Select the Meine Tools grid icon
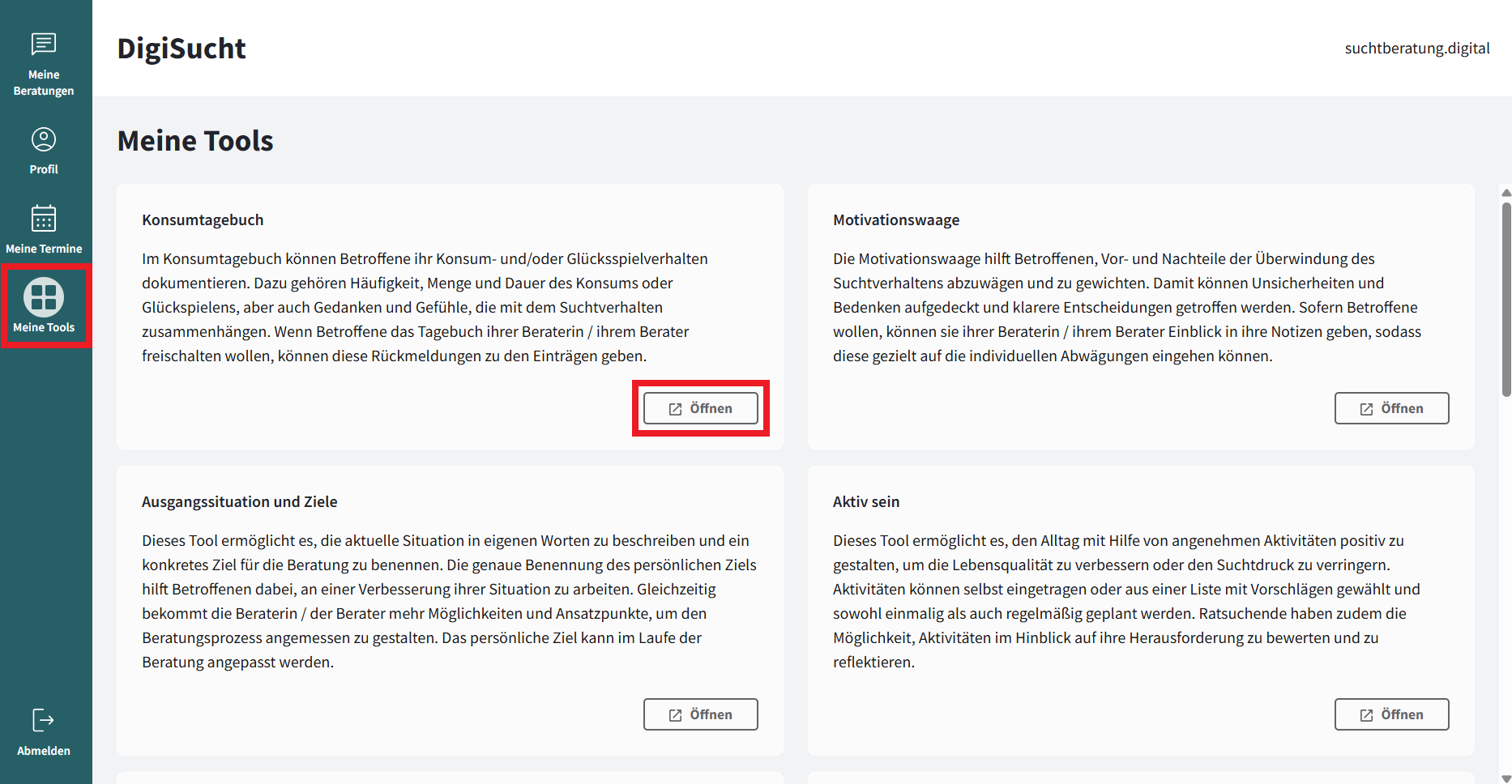Viewport: 1512px width, 784px height. pos(44,296)
